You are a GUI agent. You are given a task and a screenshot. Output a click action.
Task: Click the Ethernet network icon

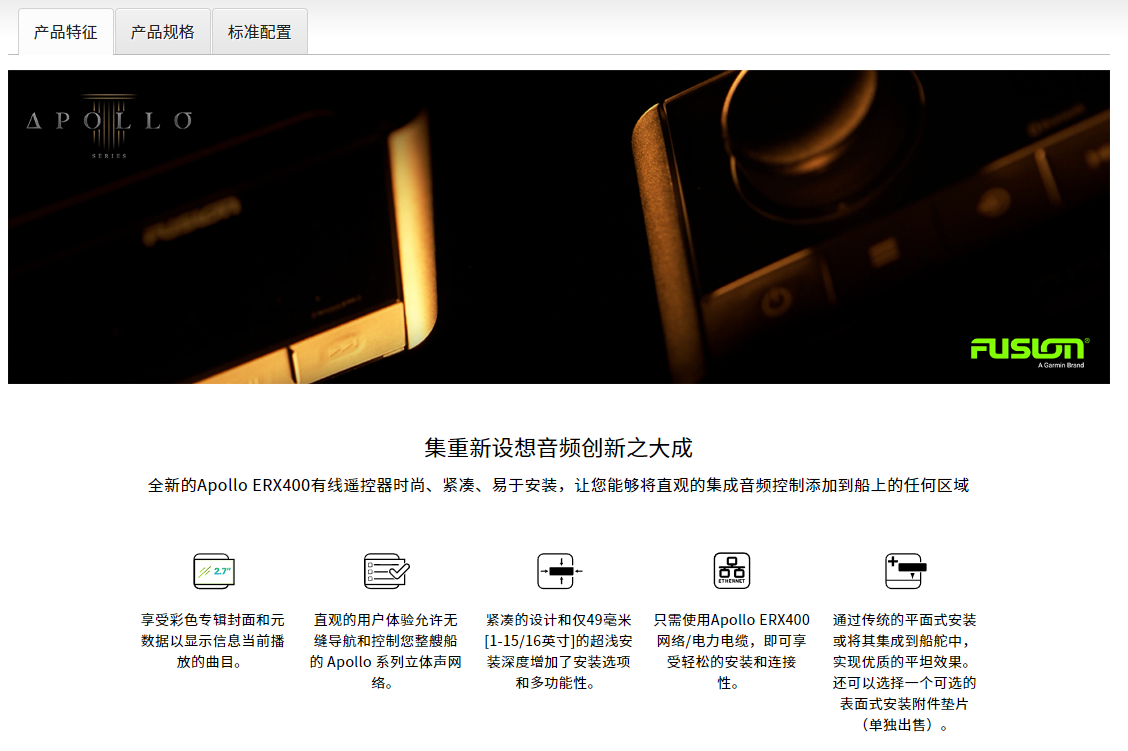pyautogui.click(x=732, y=571)
